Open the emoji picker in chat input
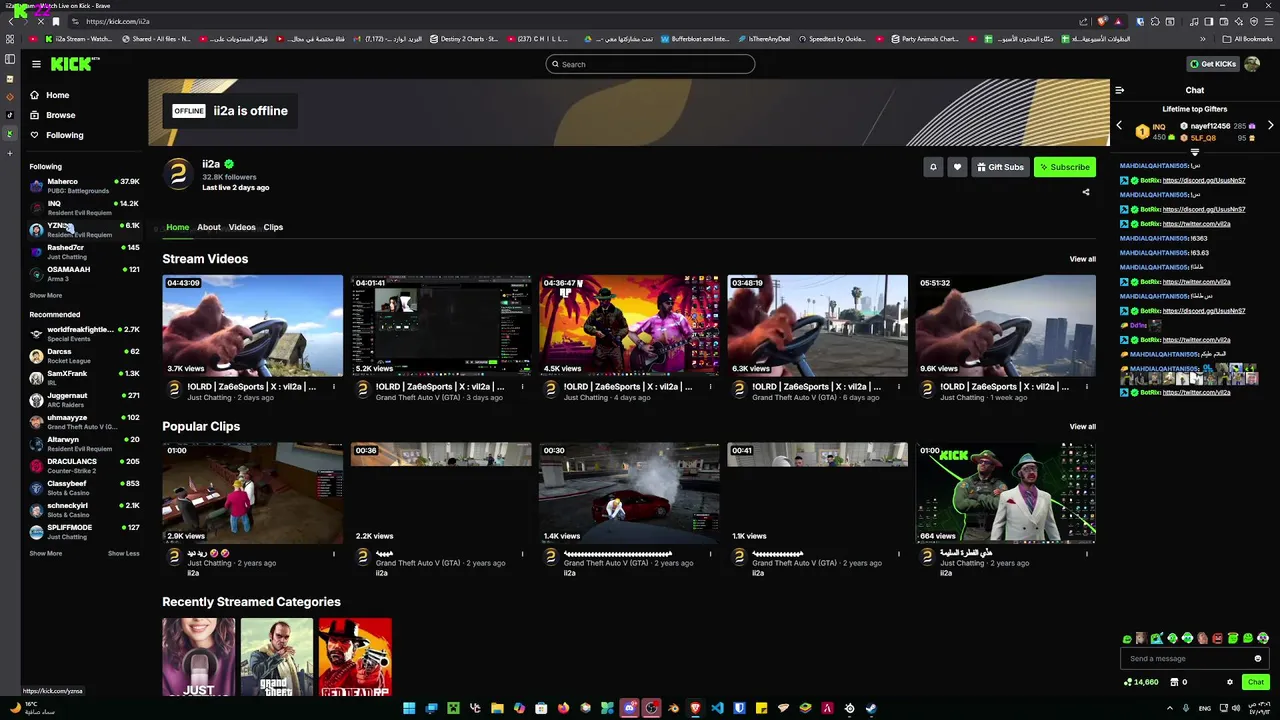Viewport: 1280px width, 720px height. [x=1258, y=658]
